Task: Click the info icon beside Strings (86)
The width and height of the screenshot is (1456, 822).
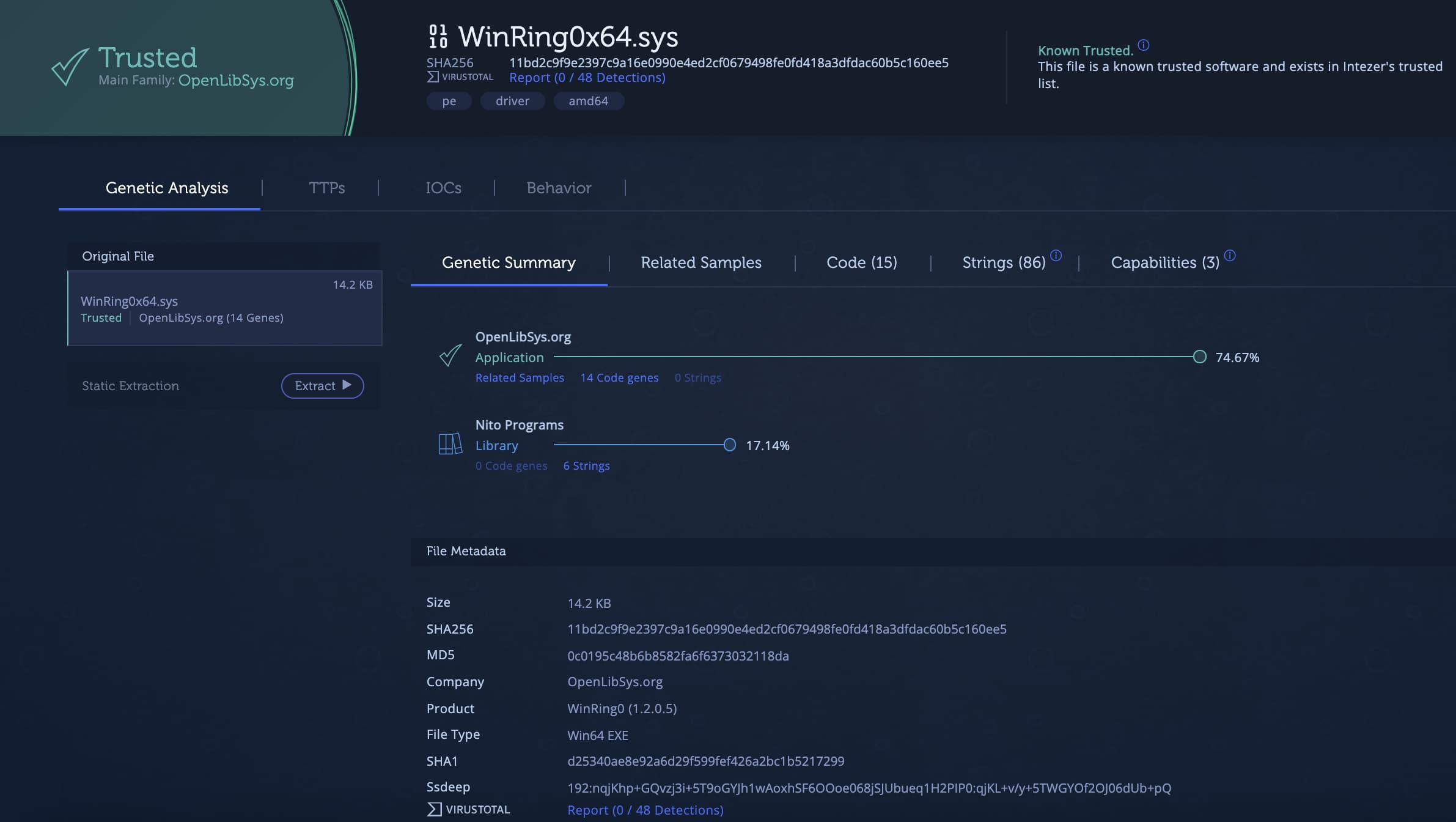Action: point(1056,256)
